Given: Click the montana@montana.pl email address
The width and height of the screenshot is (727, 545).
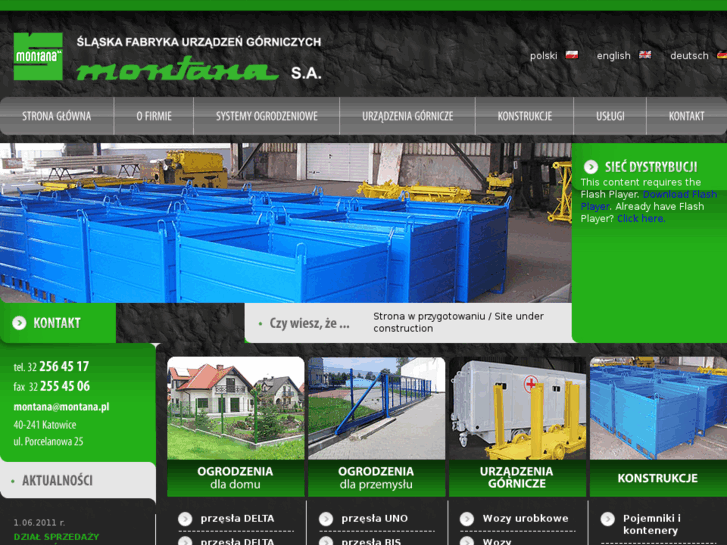Looking at the screenshot, I should pos(61,407).
